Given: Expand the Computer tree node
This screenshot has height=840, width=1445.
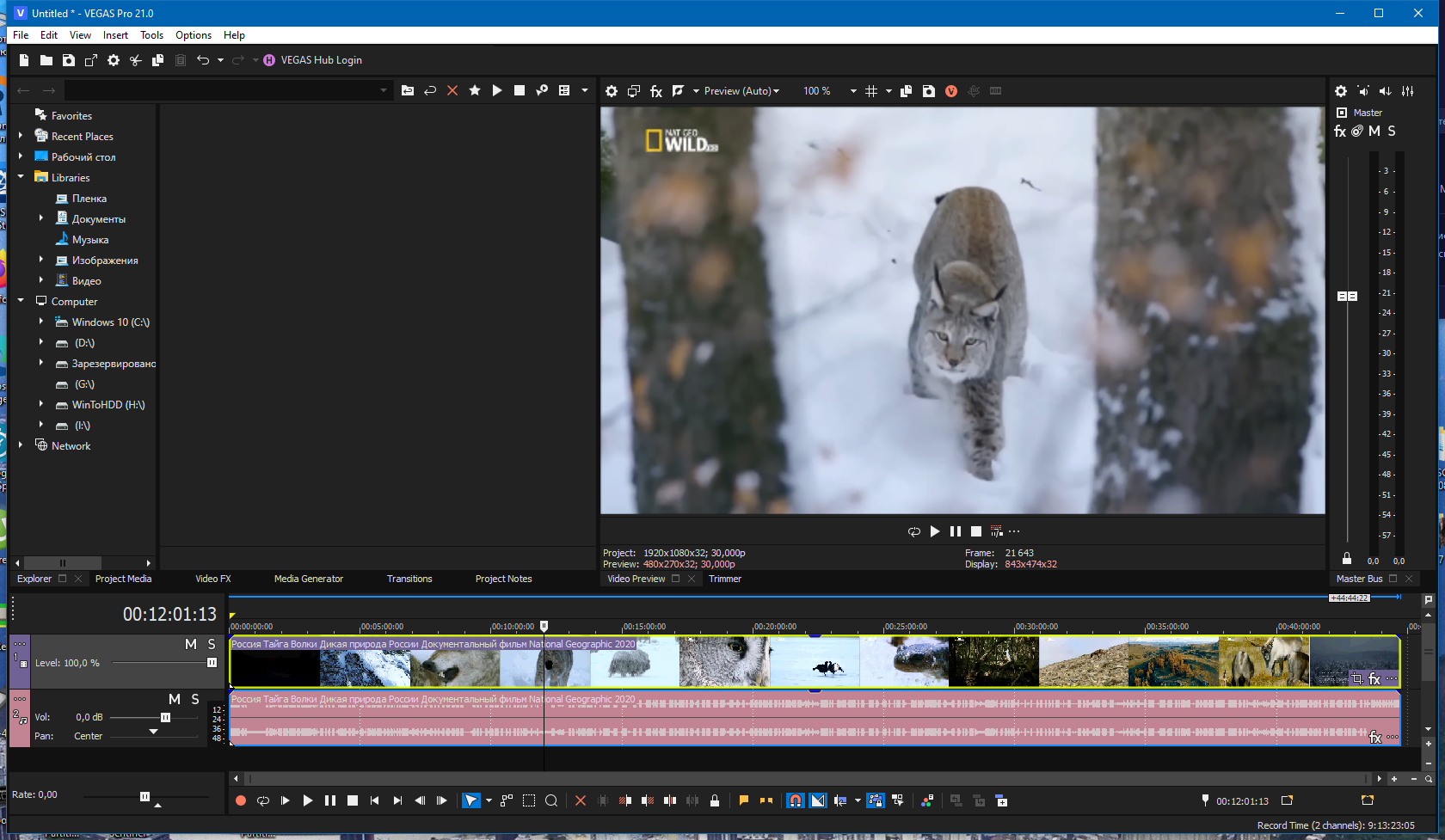Looking at the screenshot, I should click(21, 301).
